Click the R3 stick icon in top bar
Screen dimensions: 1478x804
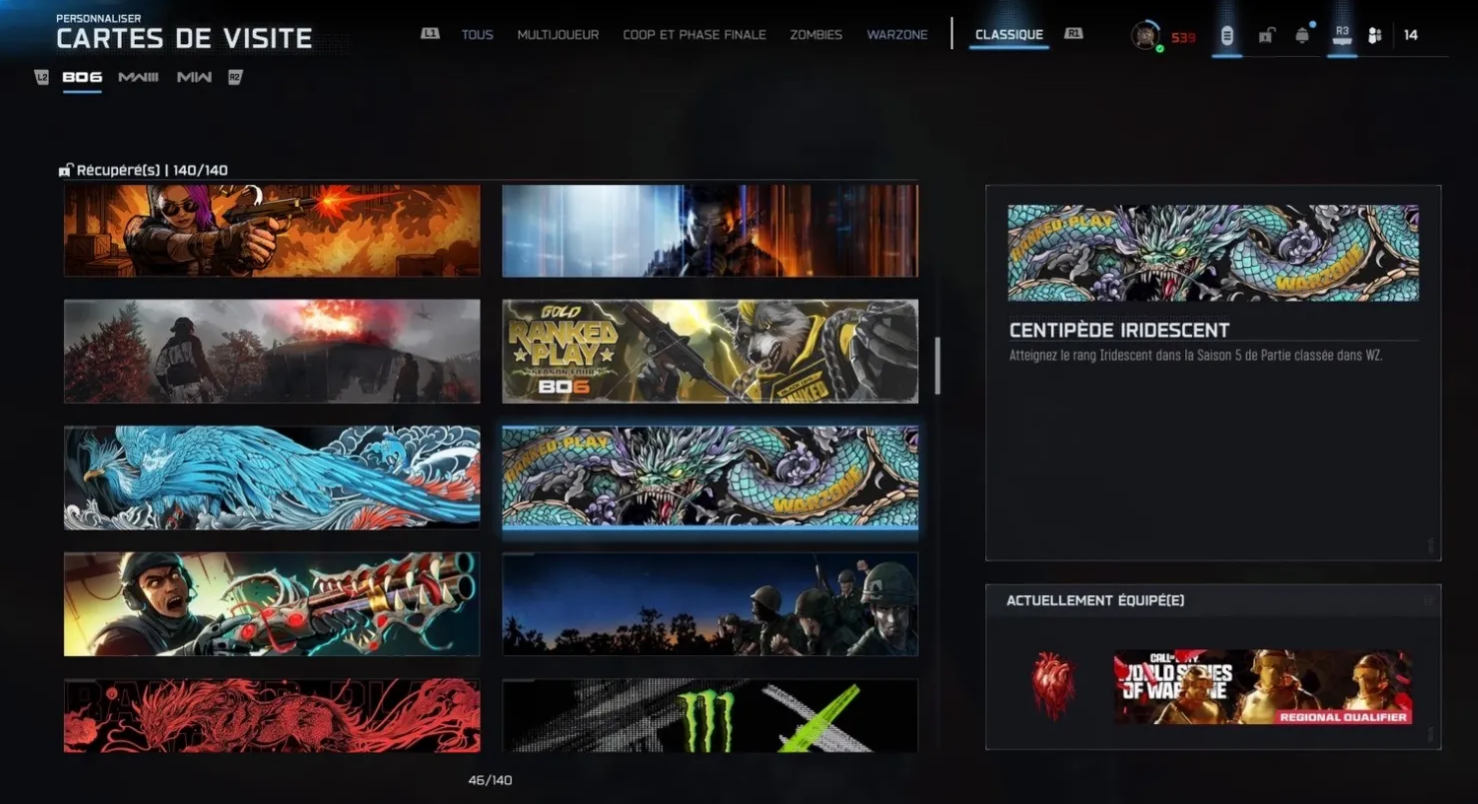coord(1342,35)
